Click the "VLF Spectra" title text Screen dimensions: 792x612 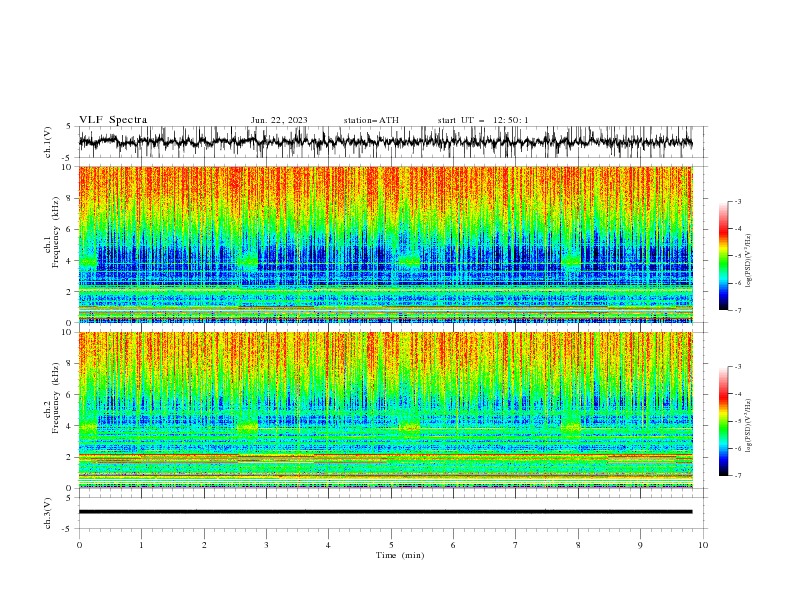pyautogui.click(x=113, y=120)
